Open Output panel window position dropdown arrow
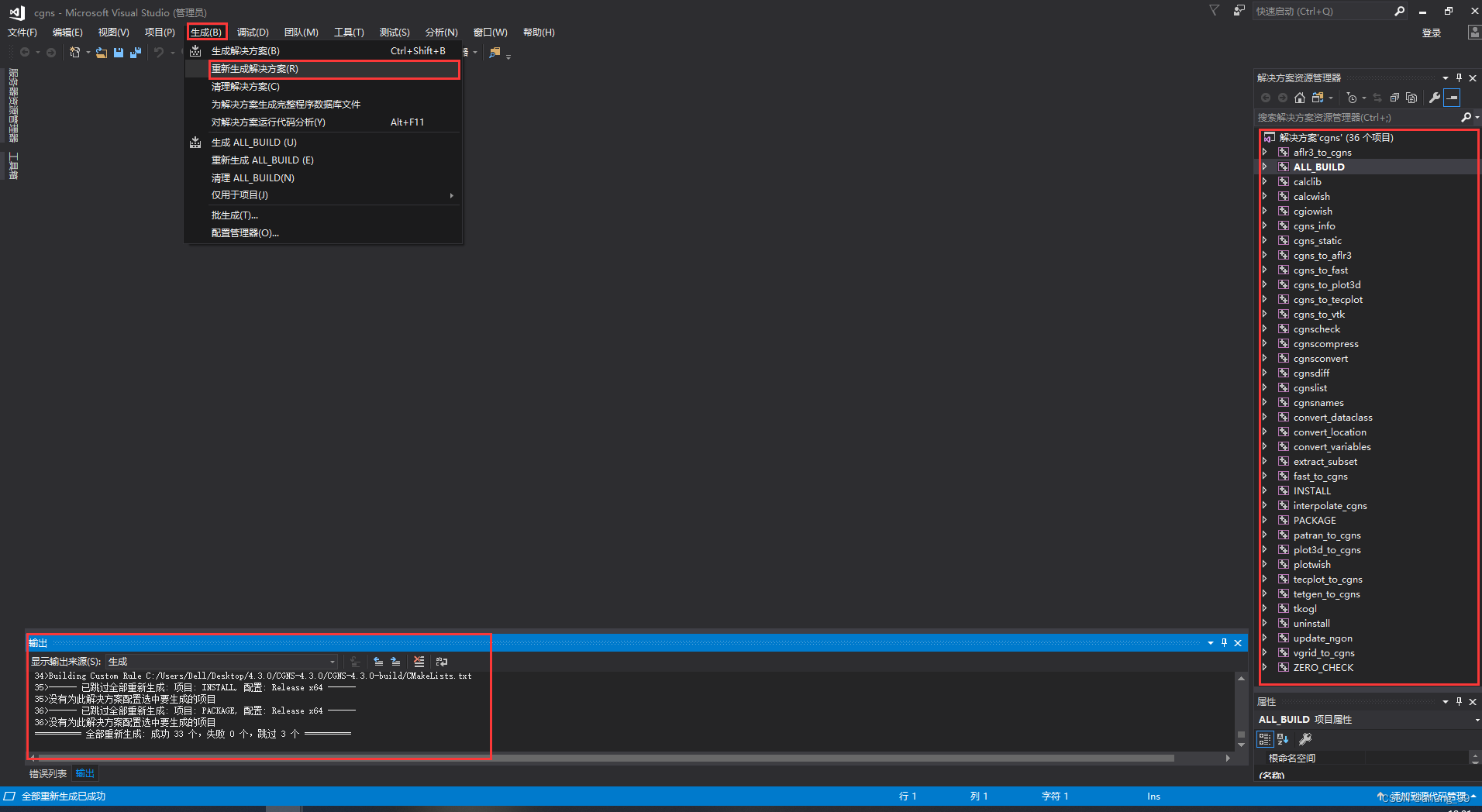This screenshot has height=812, width=1482. 1211,642
